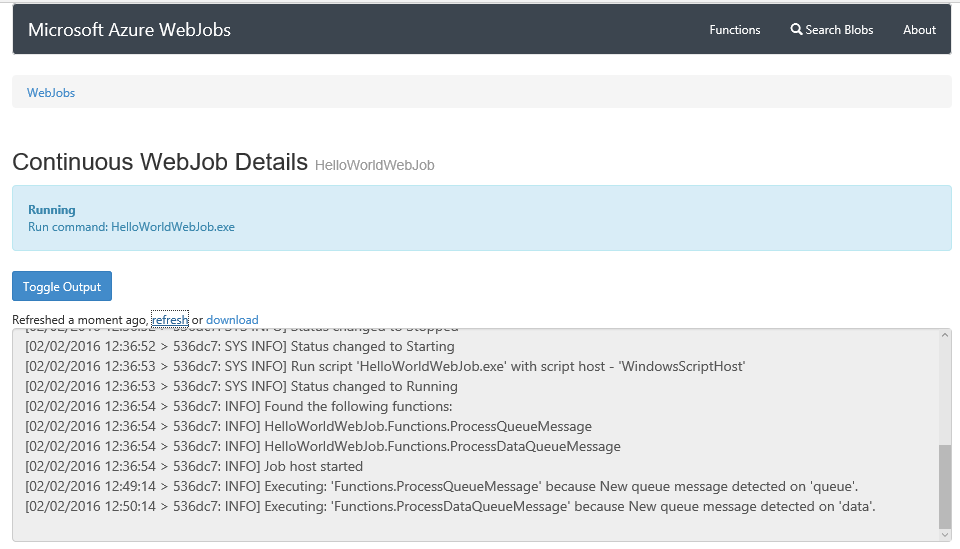Click the log line detecting message on 'queue'
960x549 pixels.
point(441,486)
